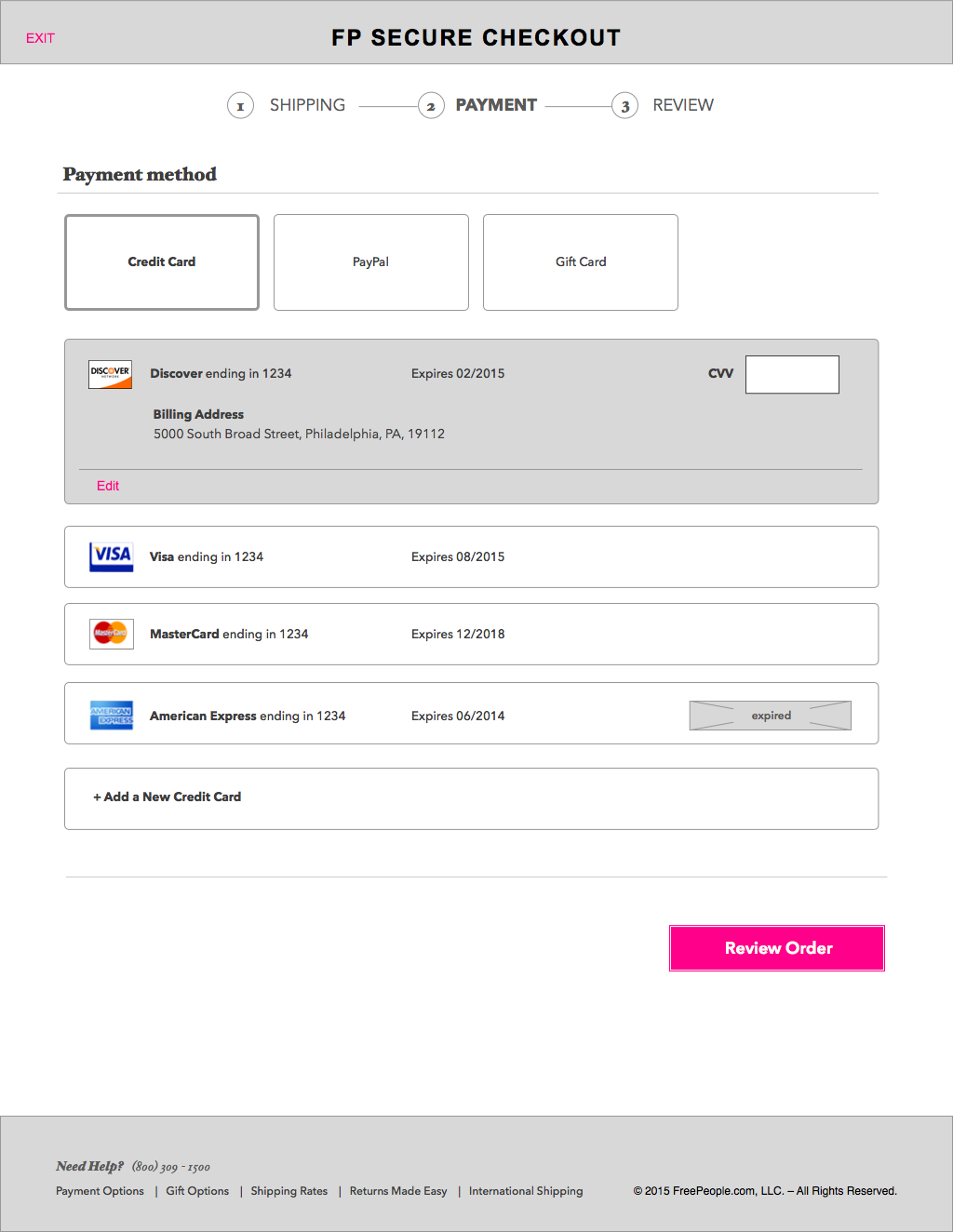Click step 2 circle for Payment
Screen dimensions: 953x1232
431,106
